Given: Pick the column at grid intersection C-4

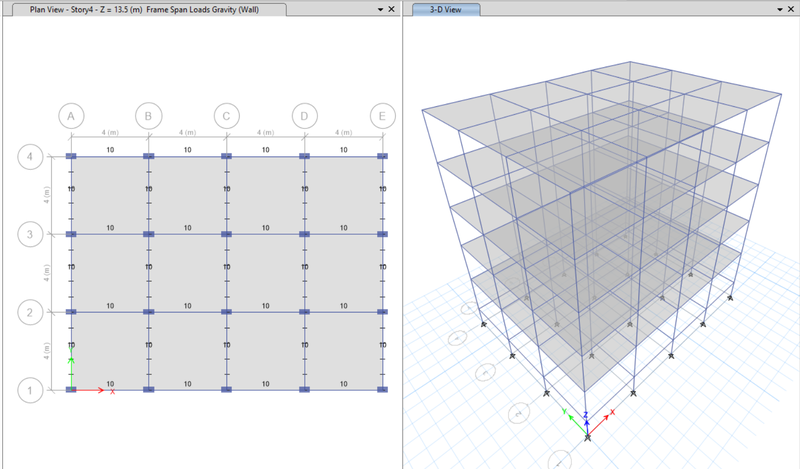Looking at the screenshot, I should coord(227,156).
